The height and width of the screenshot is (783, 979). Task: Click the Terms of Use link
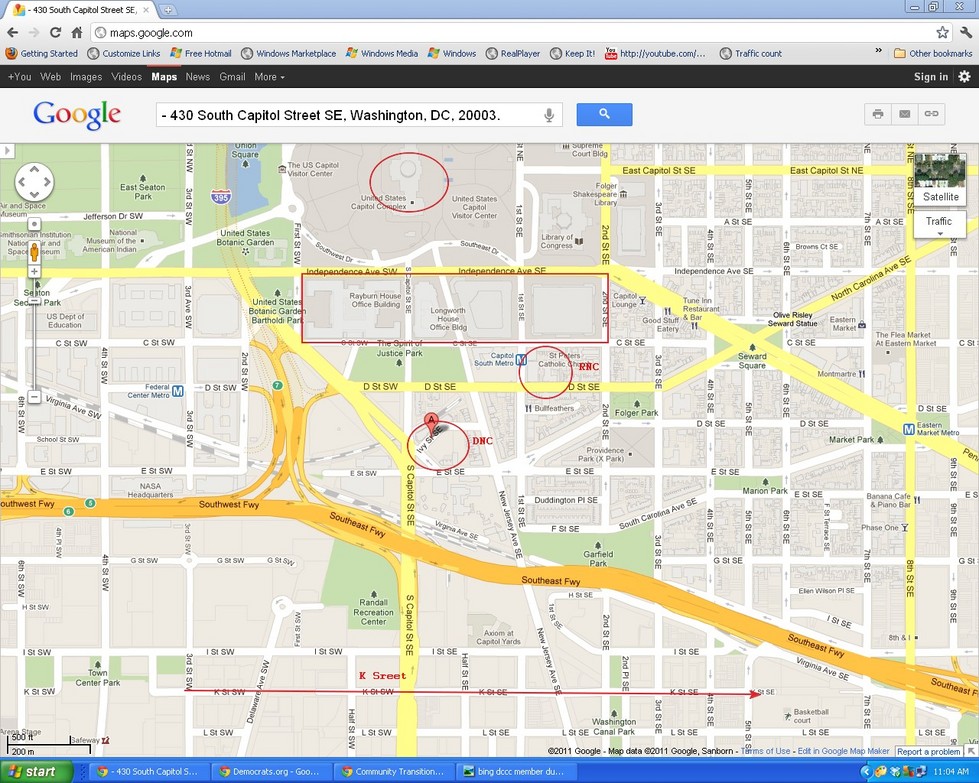click(x=765, y=751)
